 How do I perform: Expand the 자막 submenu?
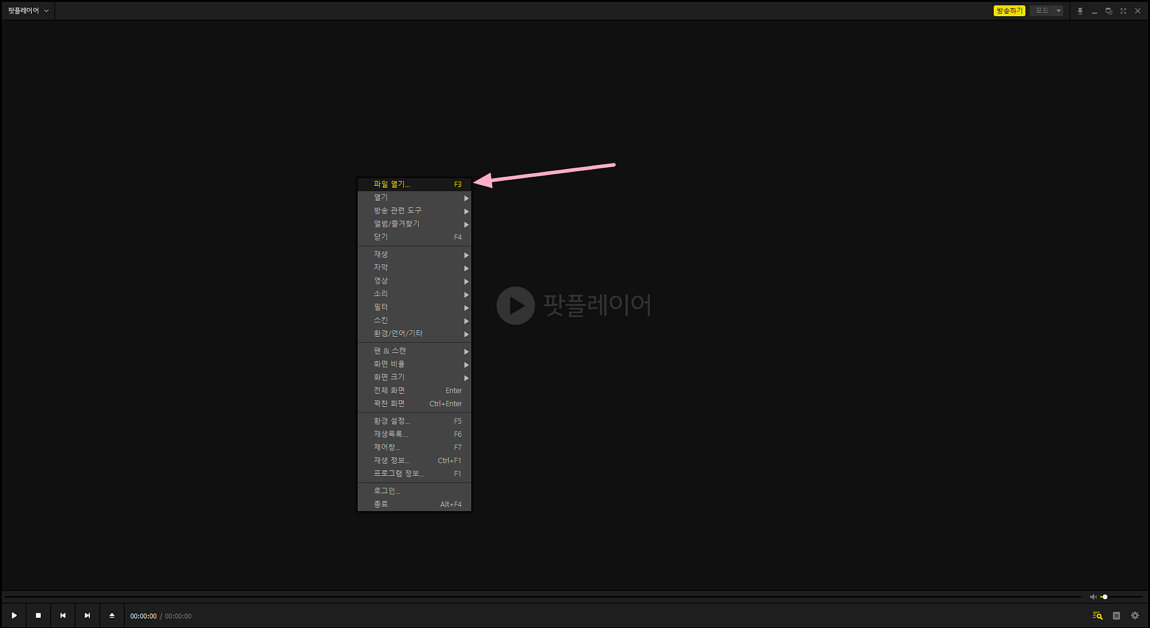(414, 268)
